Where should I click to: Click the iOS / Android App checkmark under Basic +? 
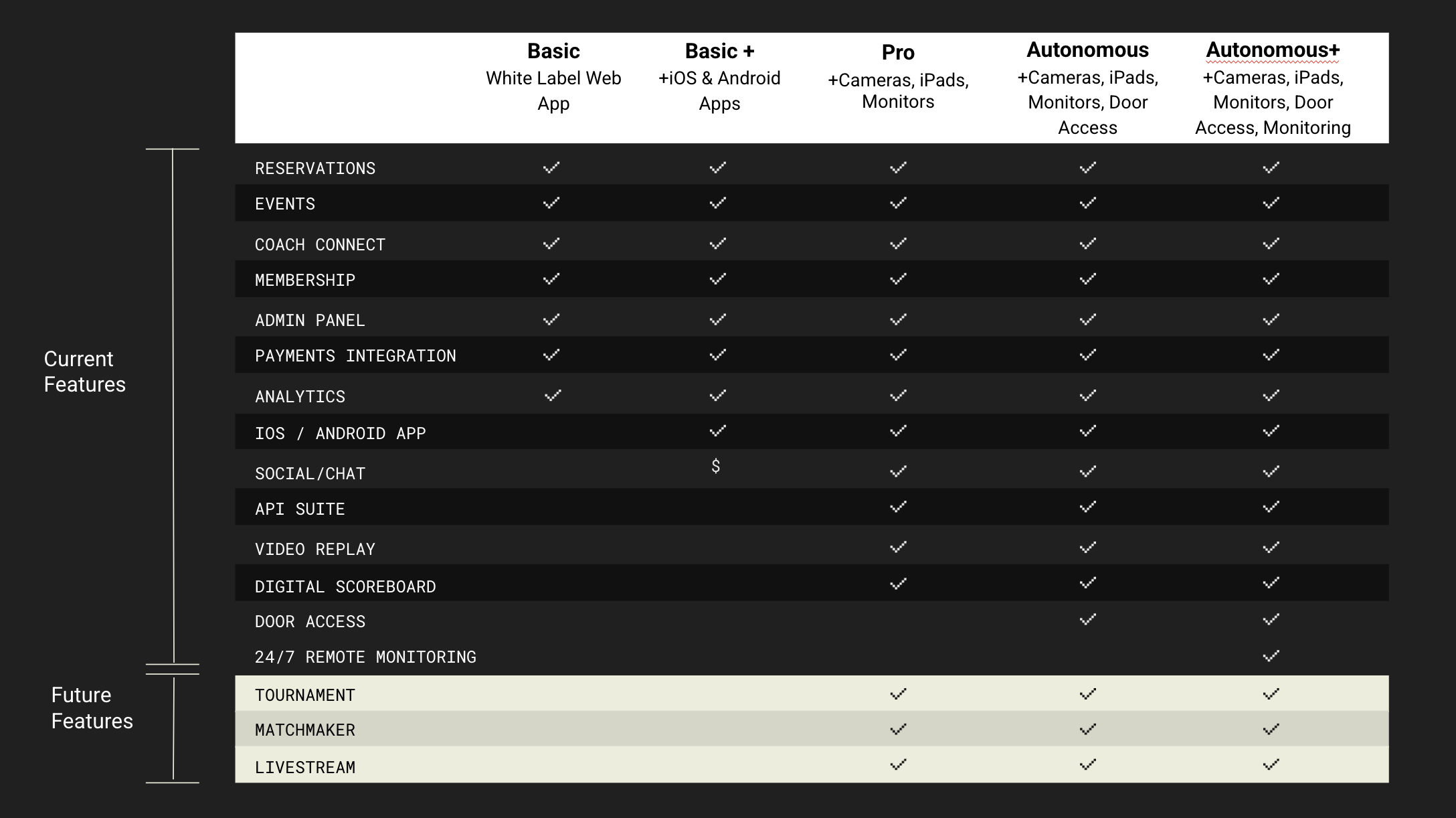pyautogui.click(x=718, y=431)
